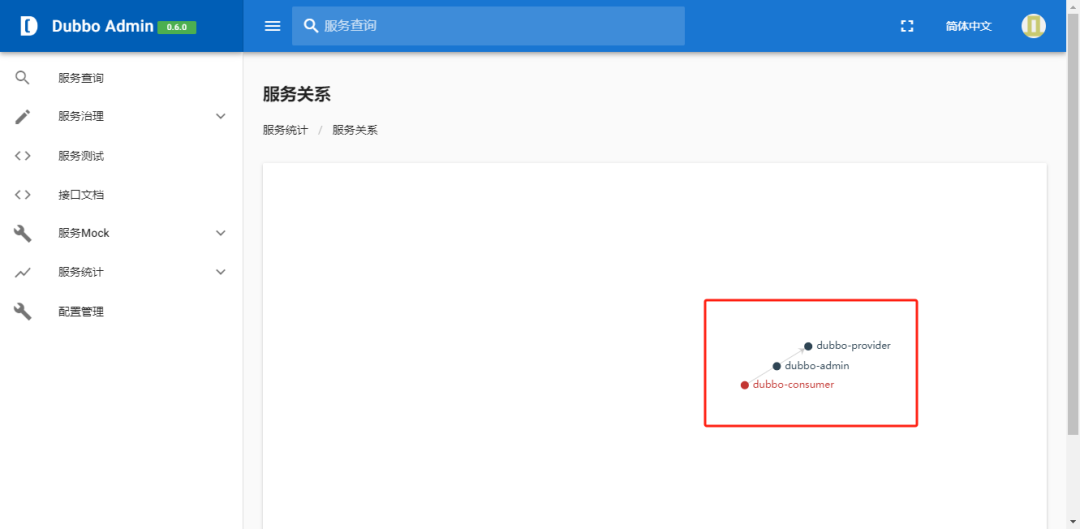1080x529 pixels.
Task: Expand the 服务统计 chevron
Action: (x=220, y=272)
